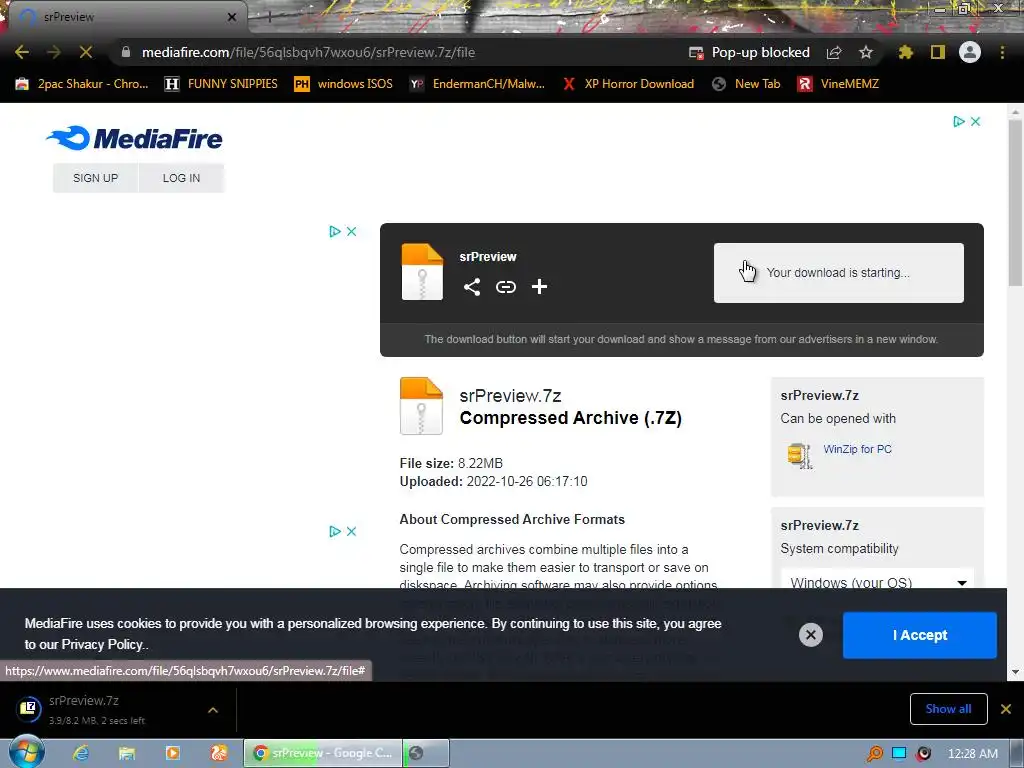Dismiss the cookie banner with the X
The image size is (1024, 768).
(x=810, y=635)
